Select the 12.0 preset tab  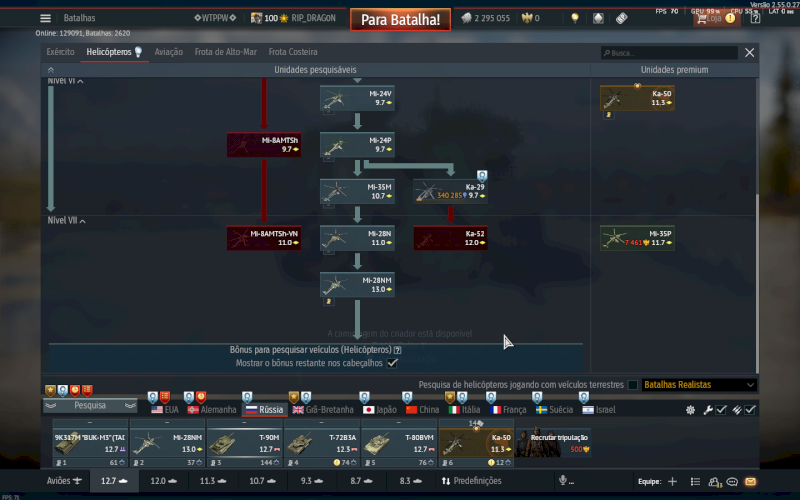163,481
